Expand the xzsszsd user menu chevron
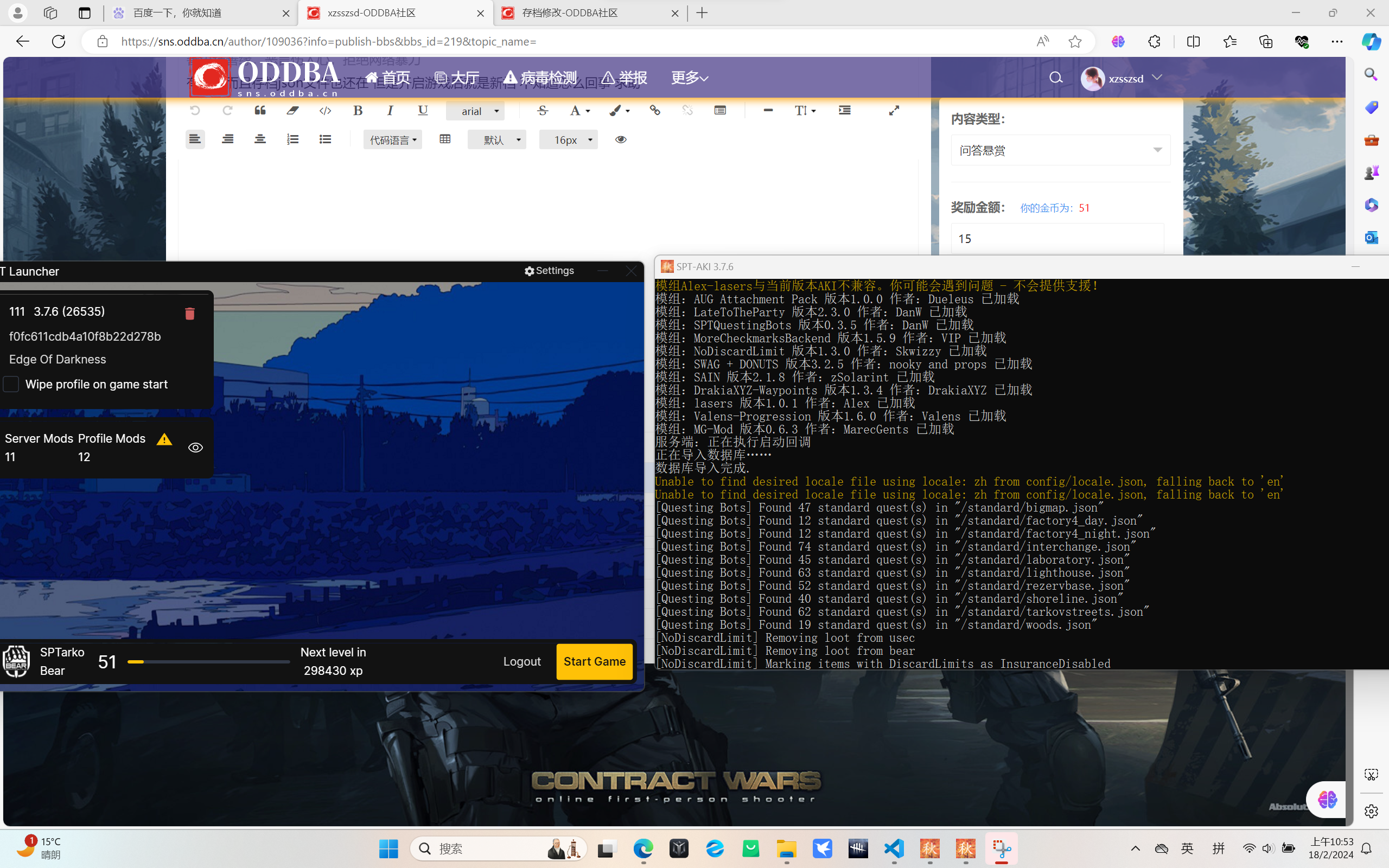The width and height of the screenshot is (1389, 868). pos(1157,77)
